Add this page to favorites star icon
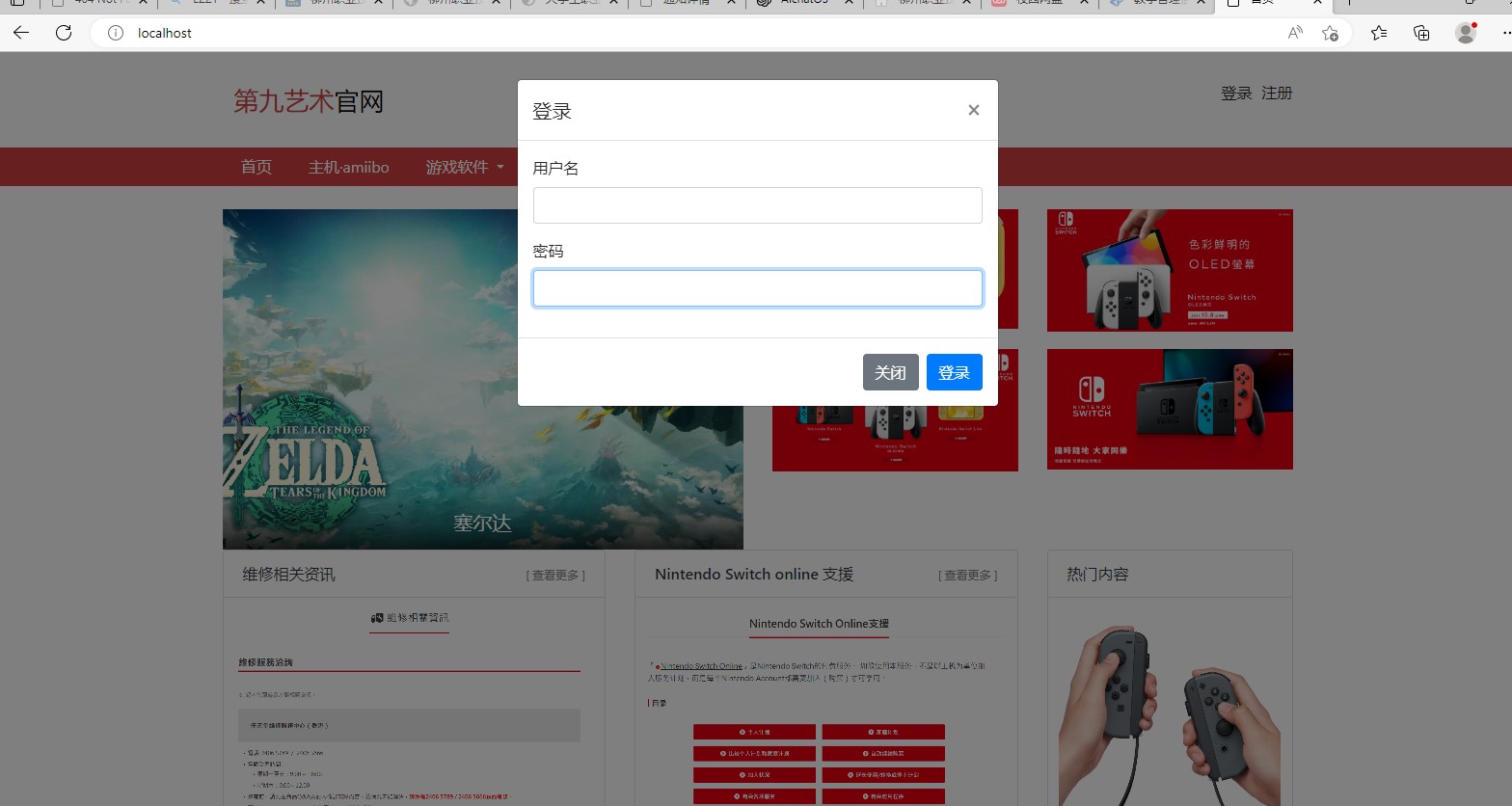Viewport: 1512px width, 806px height. [x=1331, y=33]
